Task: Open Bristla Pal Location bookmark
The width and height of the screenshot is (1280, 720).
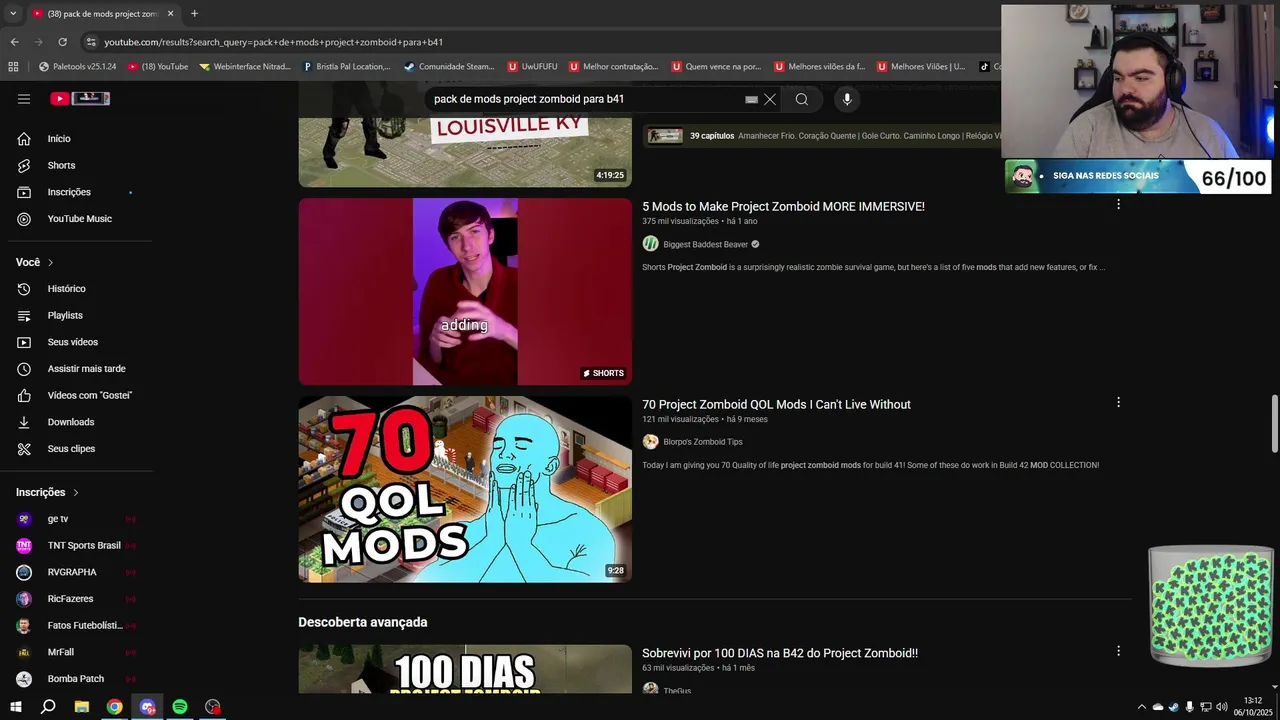Action: (x=346, y=67)
